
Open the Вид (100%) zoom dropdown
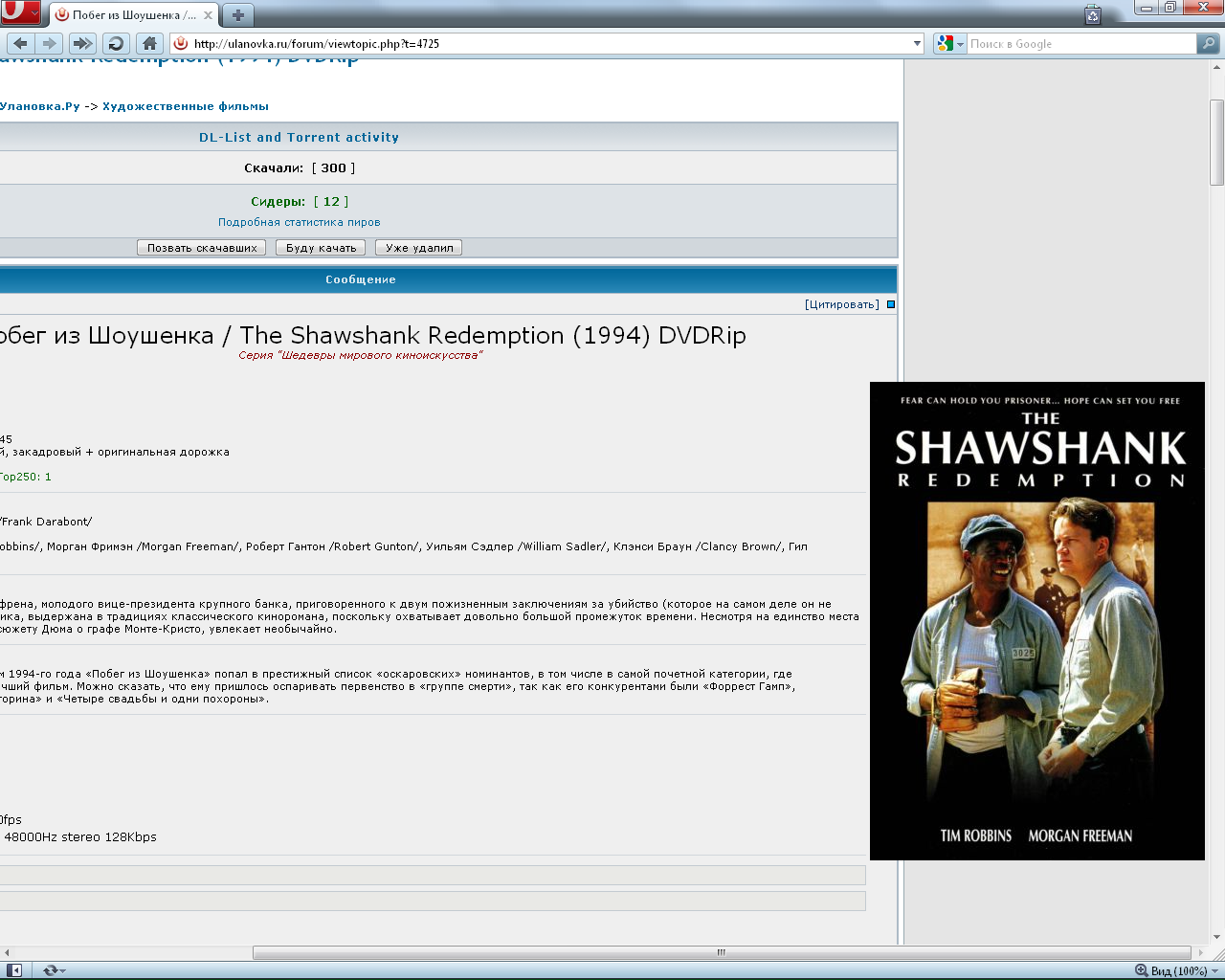click(x=1177, y=970)
